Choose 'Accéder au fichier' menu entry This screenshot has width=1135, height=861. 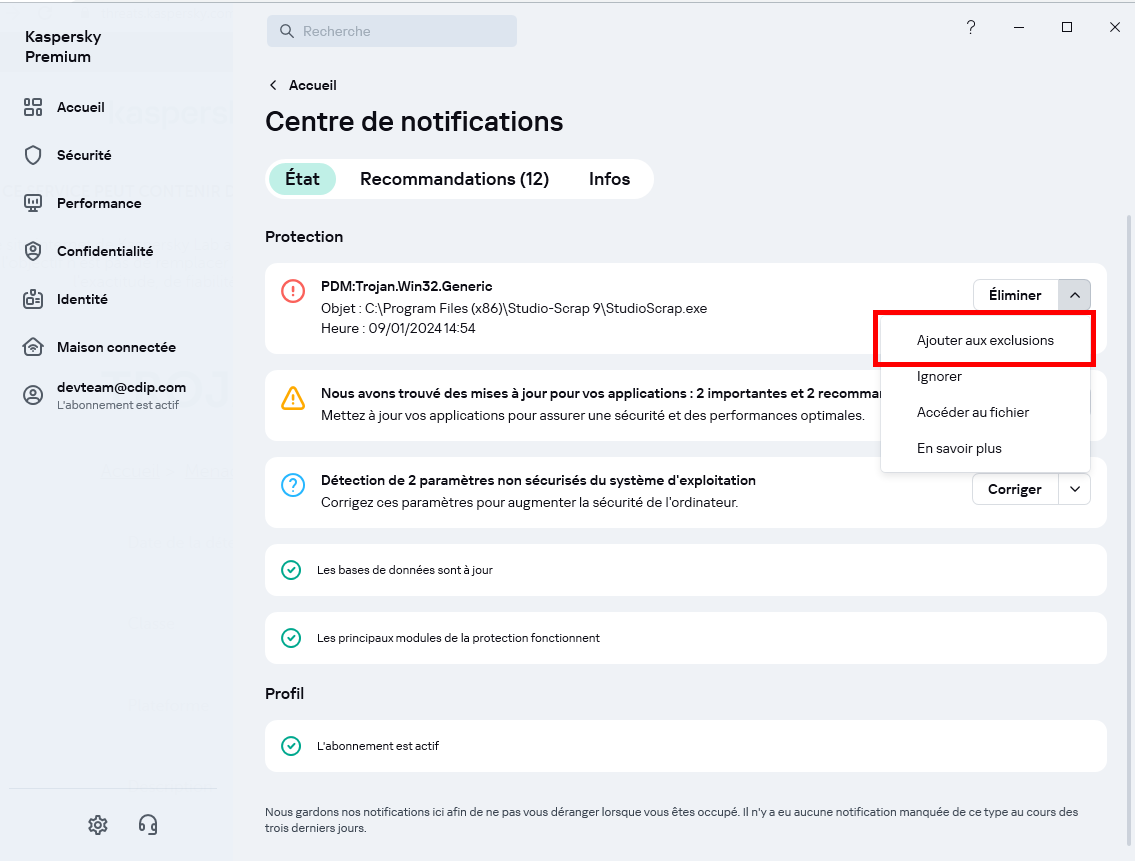985,412
